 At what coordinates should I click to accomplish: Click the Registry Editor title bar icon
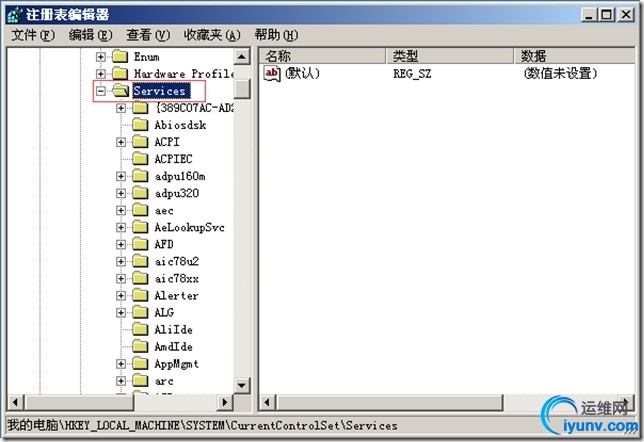click(x=15, y=15)
